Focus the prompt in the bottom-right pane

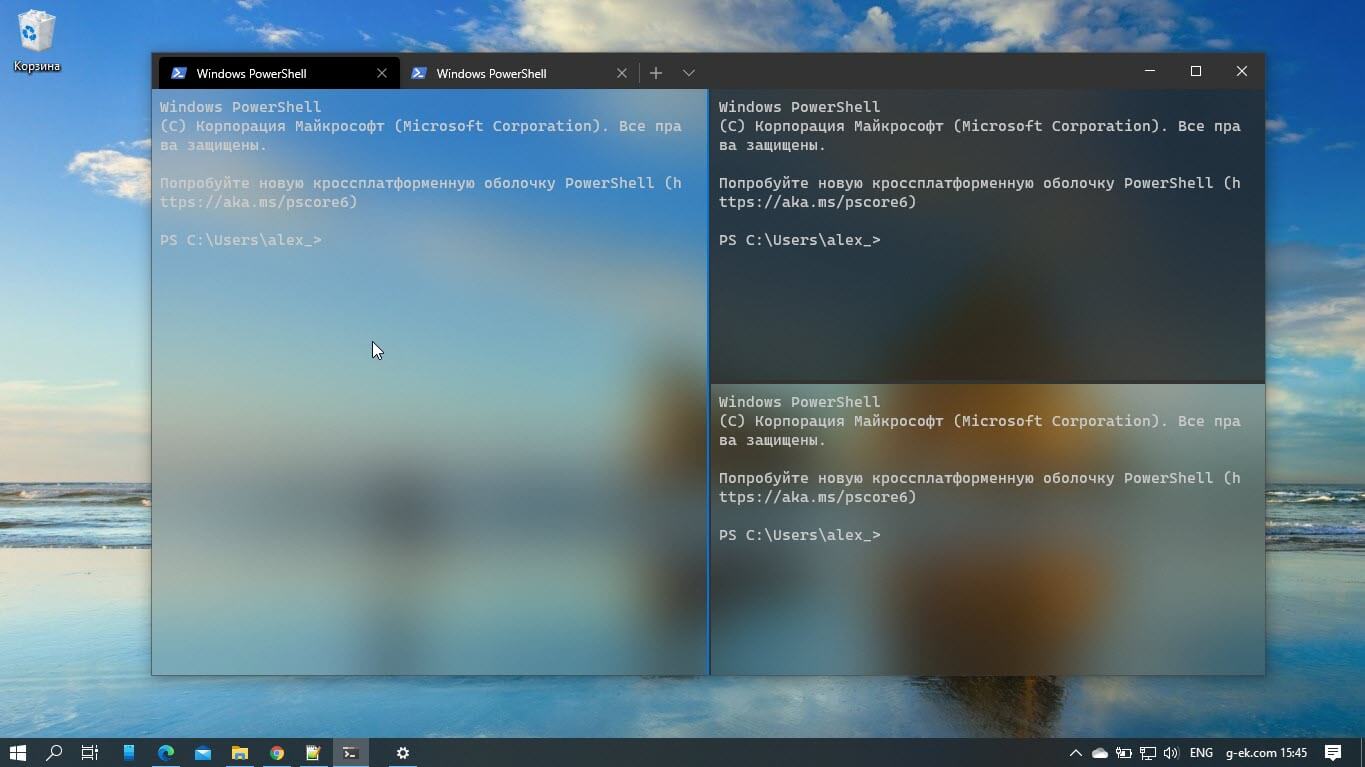tap(800, 535)
